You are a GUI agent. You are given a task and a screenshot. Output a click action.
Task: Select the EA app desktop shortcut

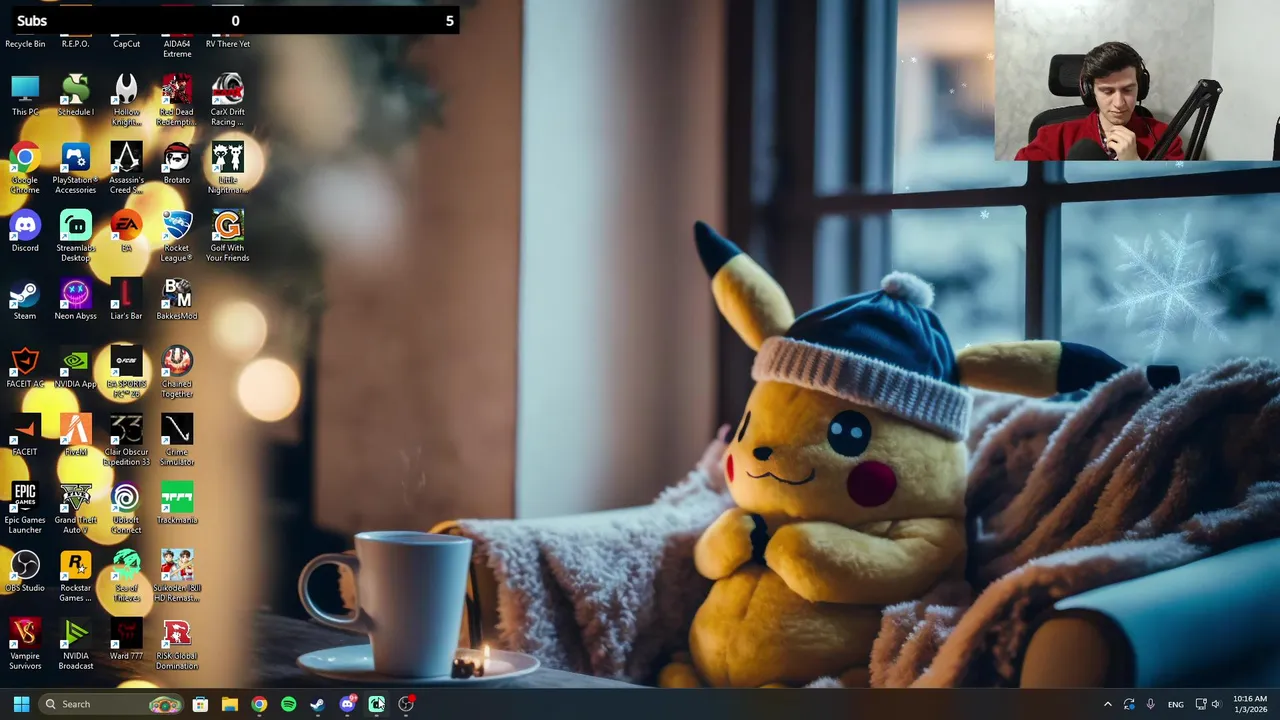126,231
